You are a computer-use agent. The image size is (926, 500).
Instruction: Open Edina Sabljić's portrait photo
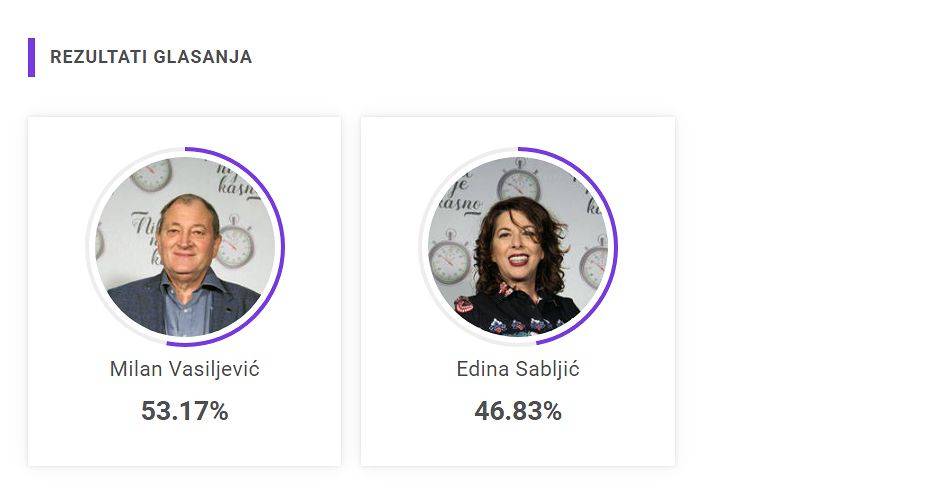coord(519,246)
